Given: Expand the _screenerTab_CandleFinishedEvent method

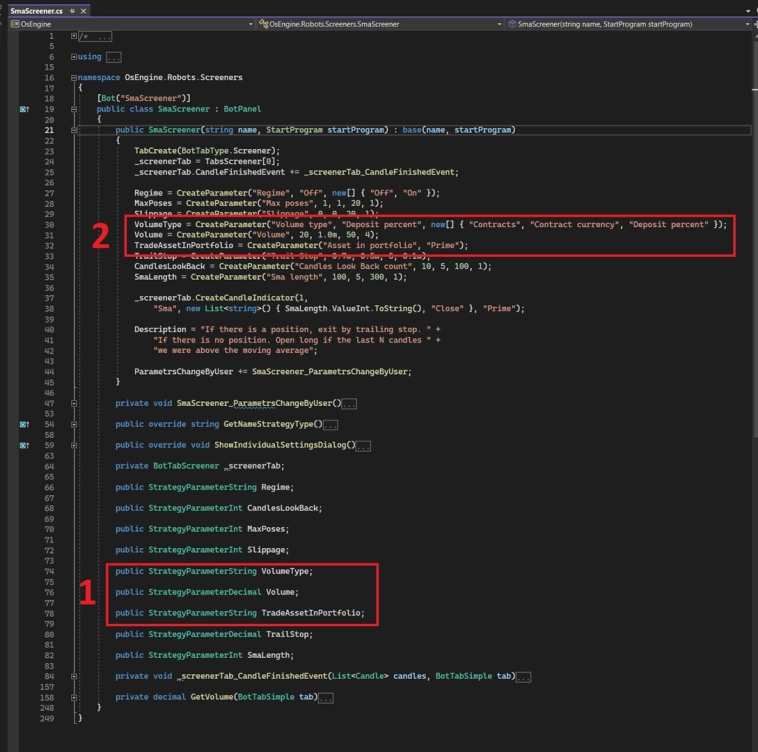Looking at the screenshot, I should tap(74, 676).
